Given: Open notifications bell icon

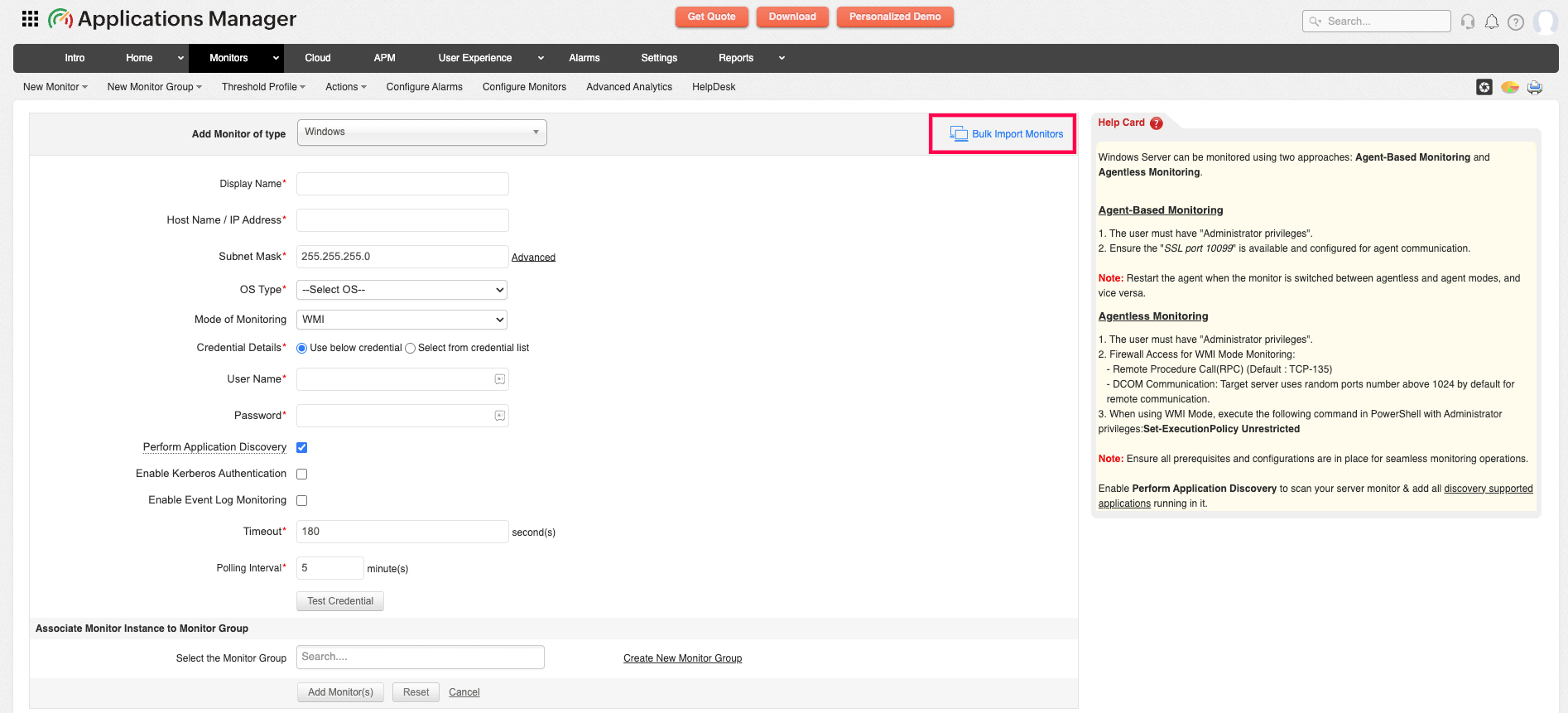Looking at the screenshot, I should tap(1492, 22).
